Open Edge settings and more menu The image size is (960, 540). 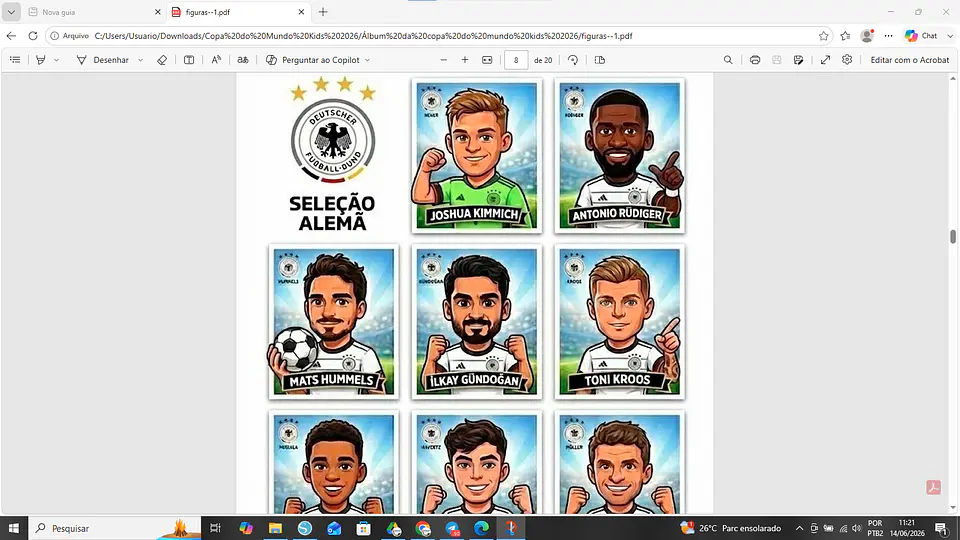tap(889, 36)
